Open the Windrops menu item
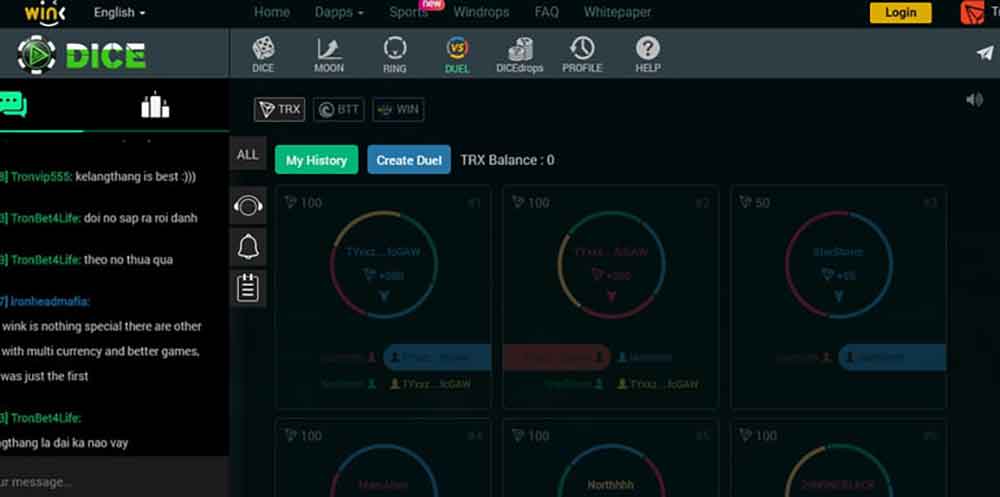 (x=482, y=12)
